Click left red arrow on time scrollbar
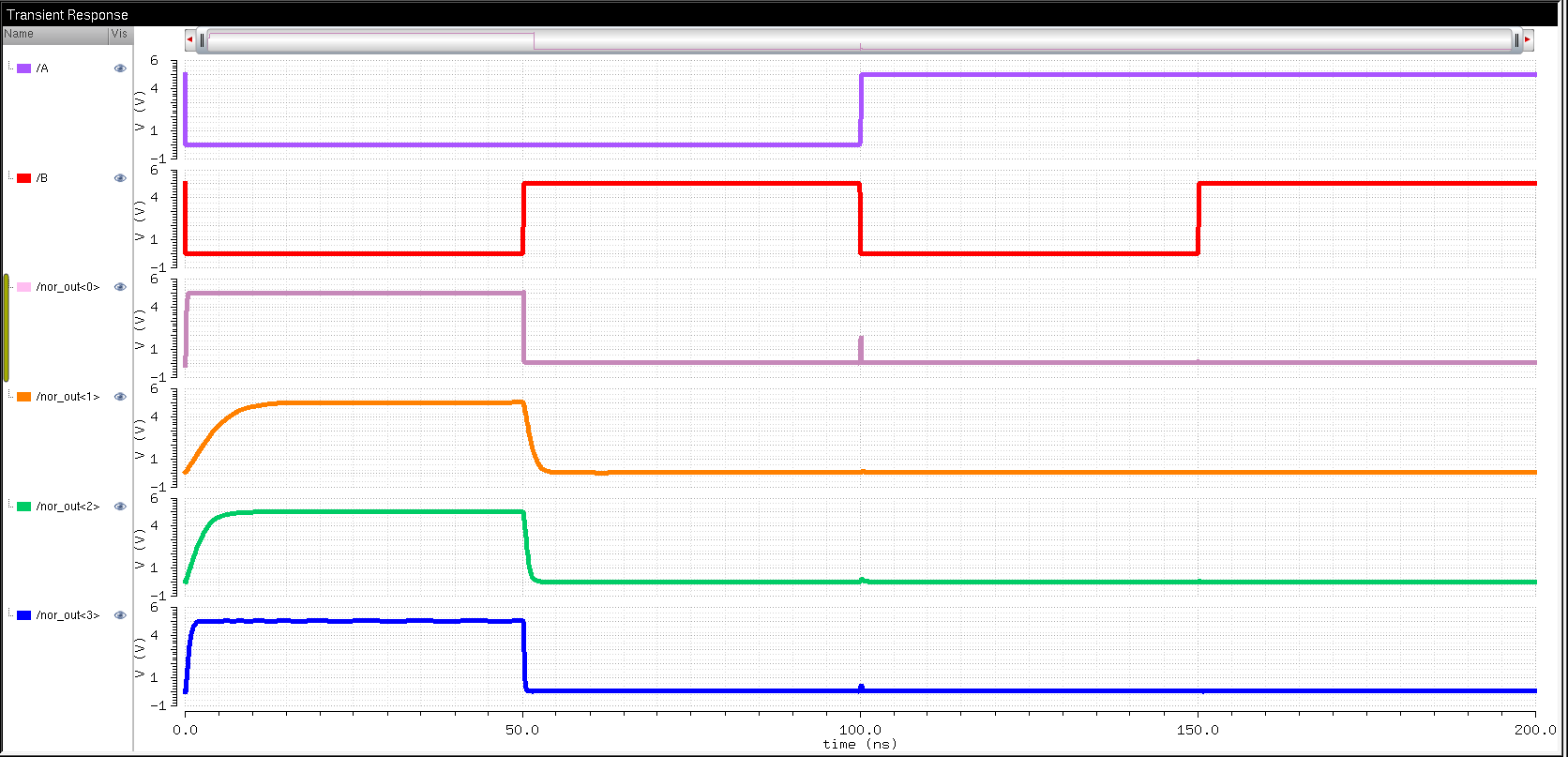 click(190, 40)
